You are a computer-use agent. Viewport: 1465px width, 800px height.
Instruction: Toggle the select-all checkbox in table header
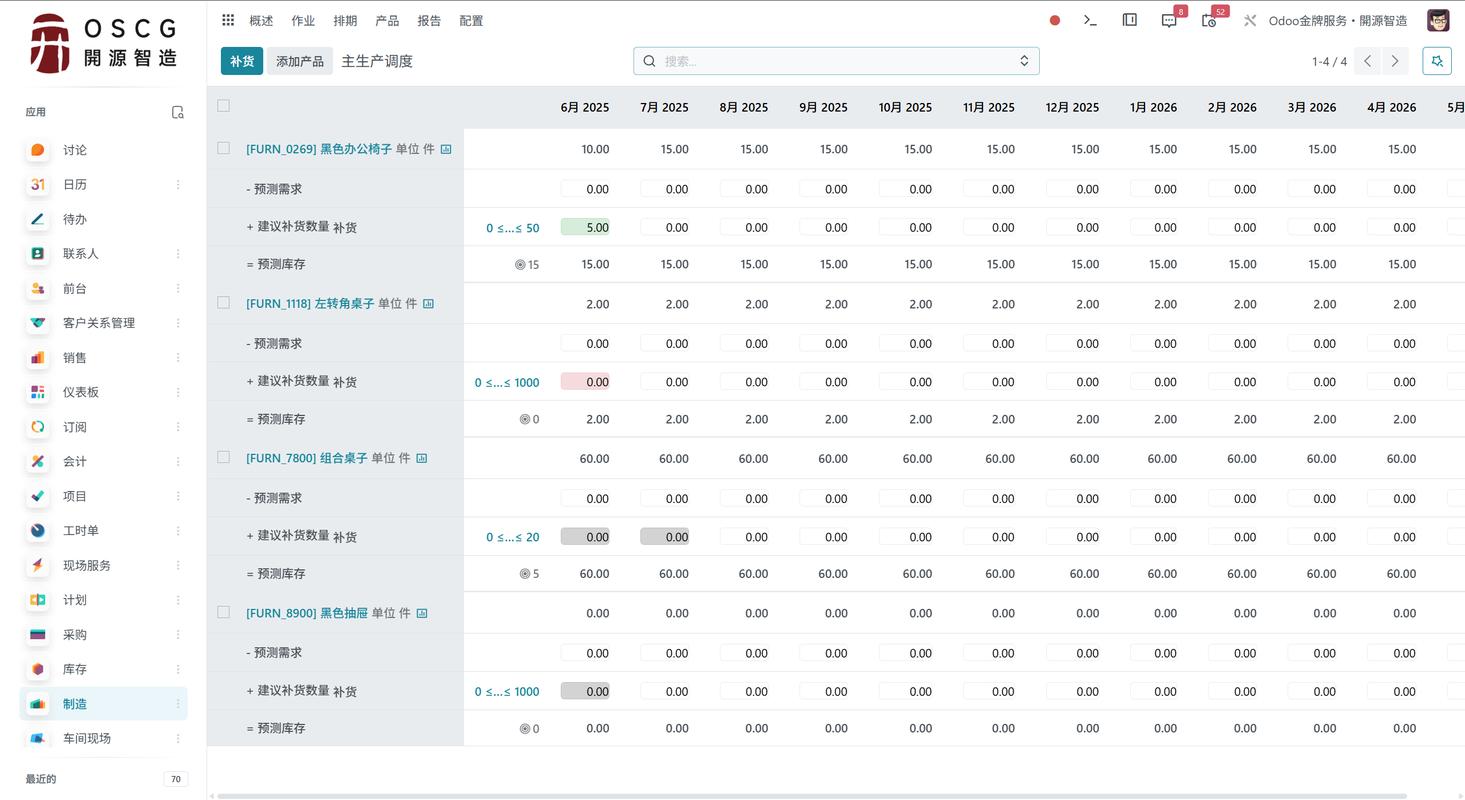[223, 105]
